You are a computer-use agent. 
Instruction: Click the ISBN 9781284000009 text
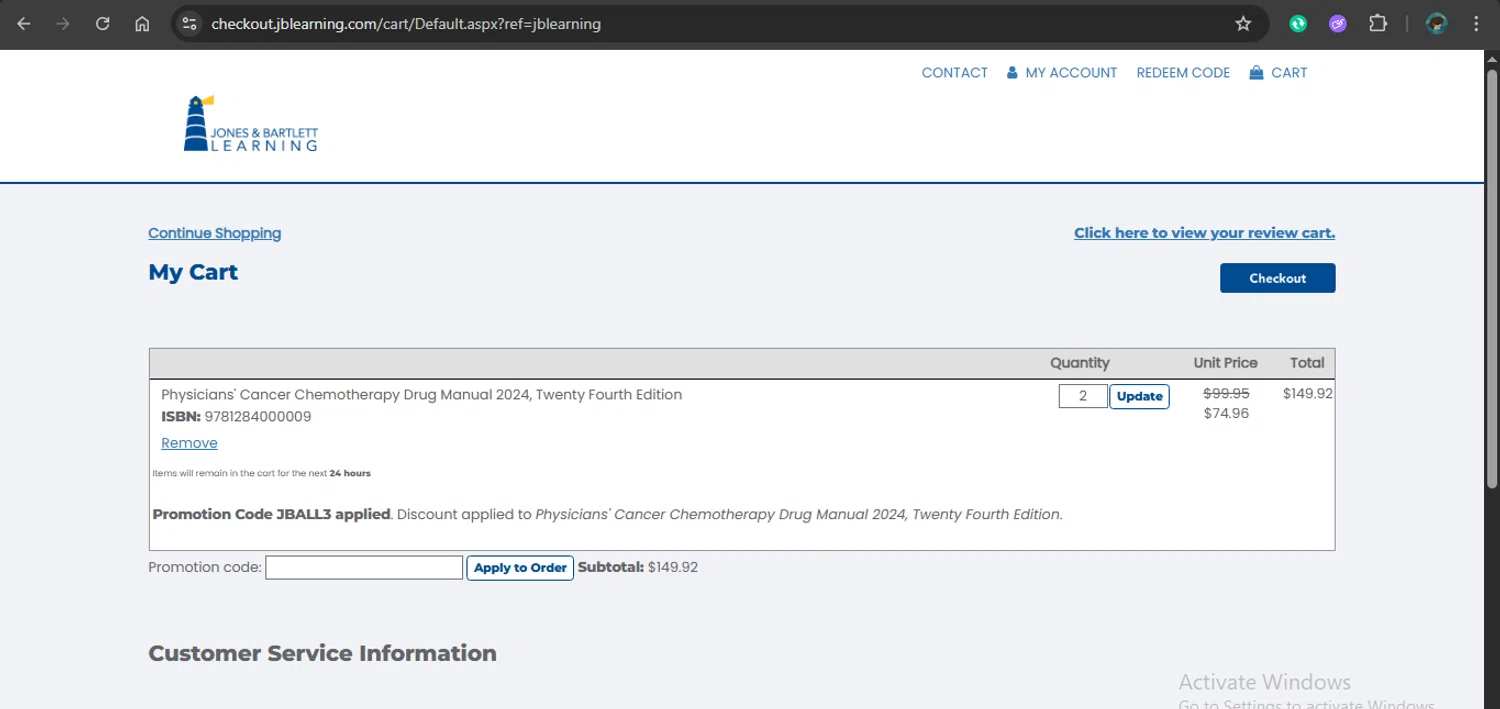236,417
